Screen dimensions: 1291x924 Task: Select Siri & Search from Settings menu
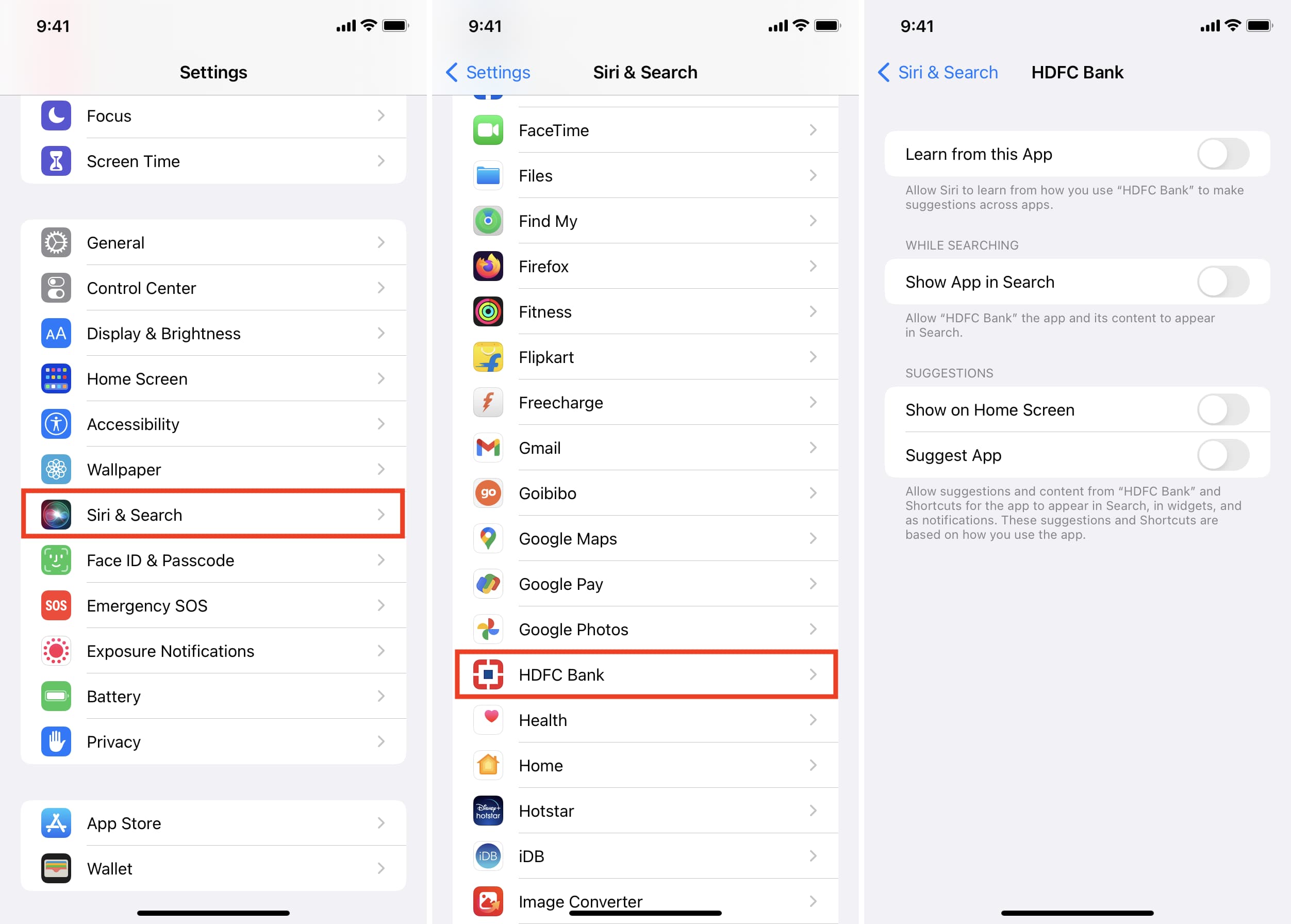click(x=213, y=515)
